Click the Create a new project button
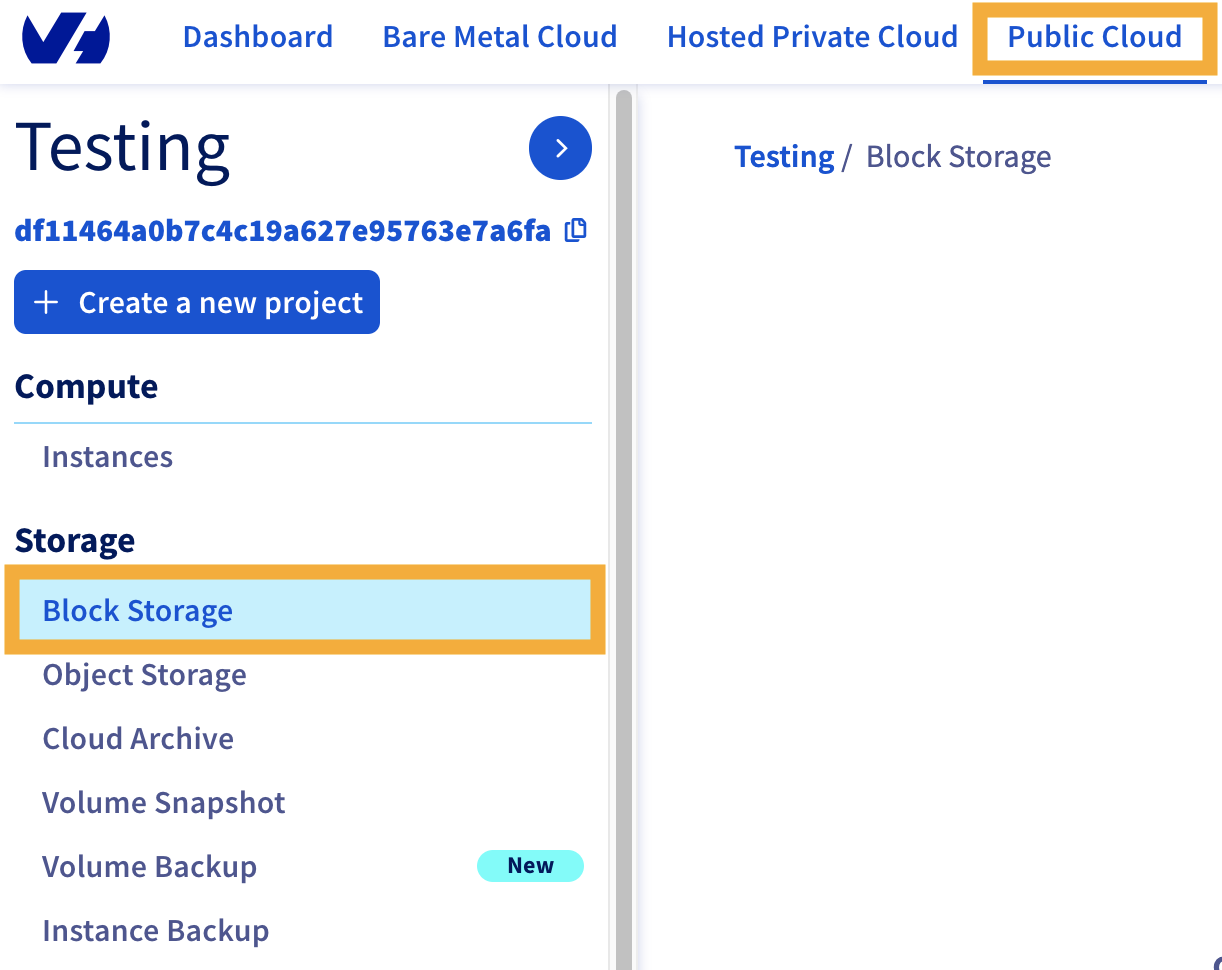 point(197,302)
